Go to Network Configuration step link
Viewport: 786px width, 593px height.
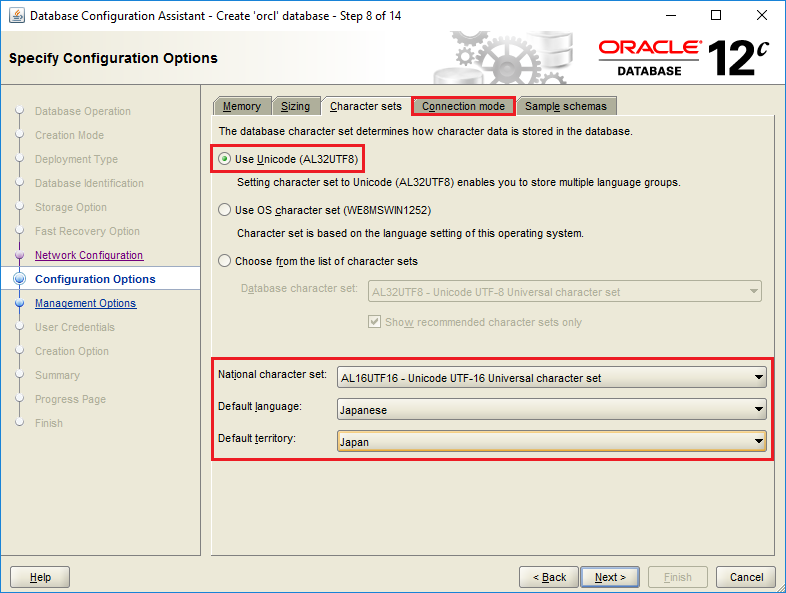pyautogui.click(x=89, y=255)
